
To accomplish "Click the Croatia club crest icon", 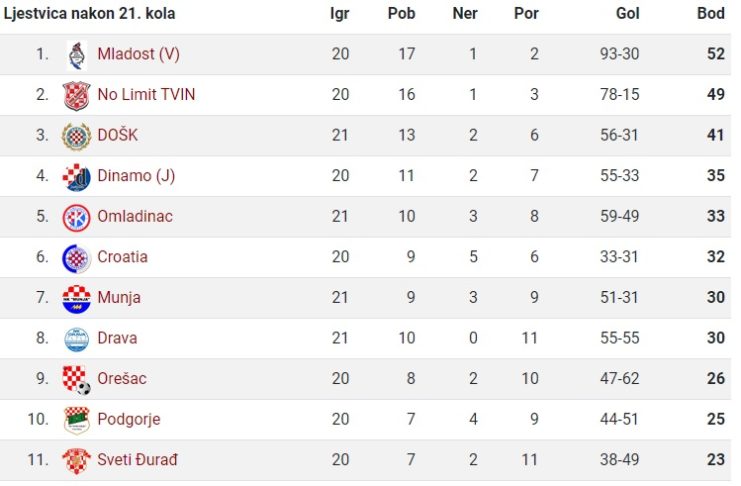I will 77,258.
